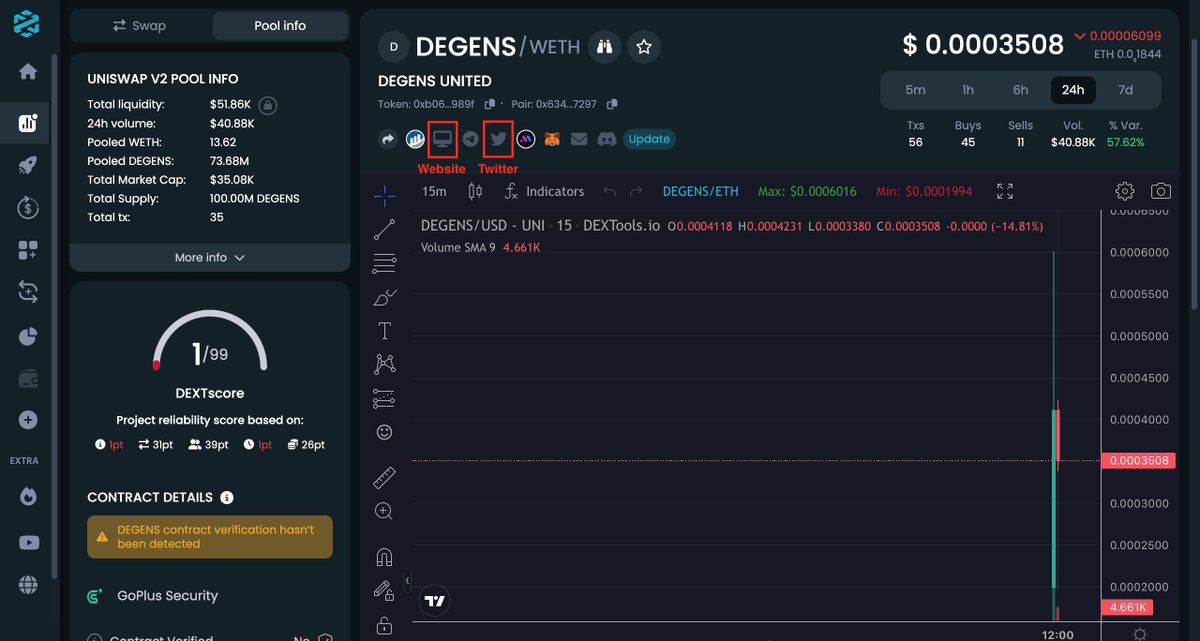Toggle magnet mode on chart toolbar
The height and width of the screenshot is (641, 1200).
(384, 557)
